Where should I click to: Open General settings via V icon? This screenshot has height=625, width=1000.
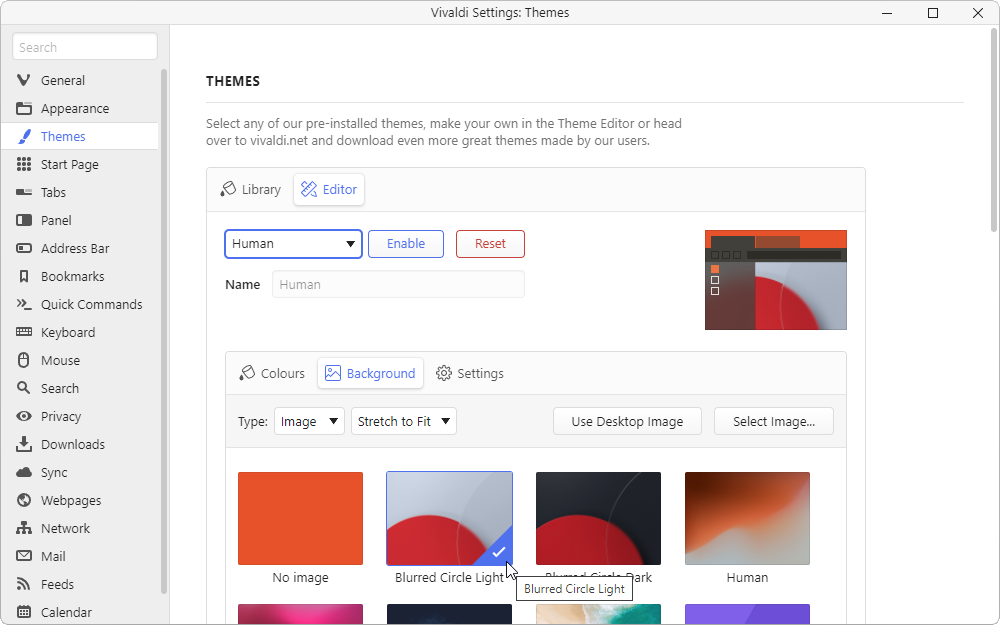(x=24, y=80)
